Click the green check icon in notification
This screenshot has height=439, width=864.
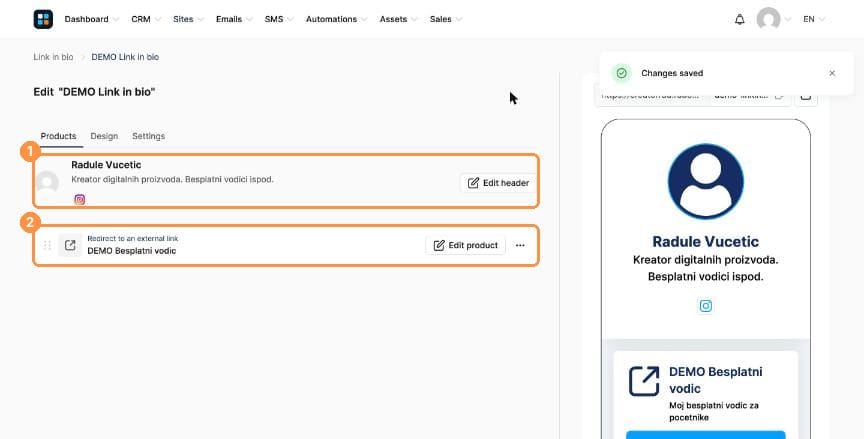click(x=622, y=73)
